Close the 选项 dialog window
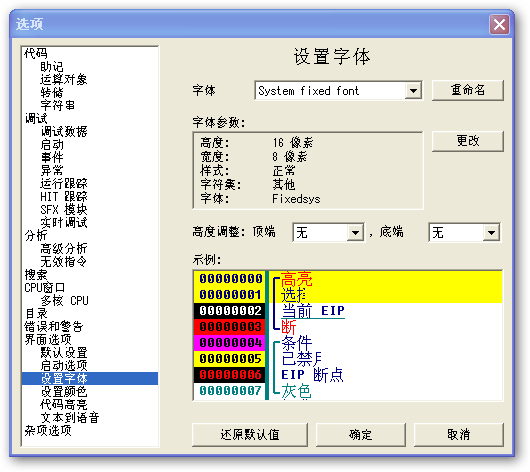Screen dimensions: 530x472 pos(499,25)
